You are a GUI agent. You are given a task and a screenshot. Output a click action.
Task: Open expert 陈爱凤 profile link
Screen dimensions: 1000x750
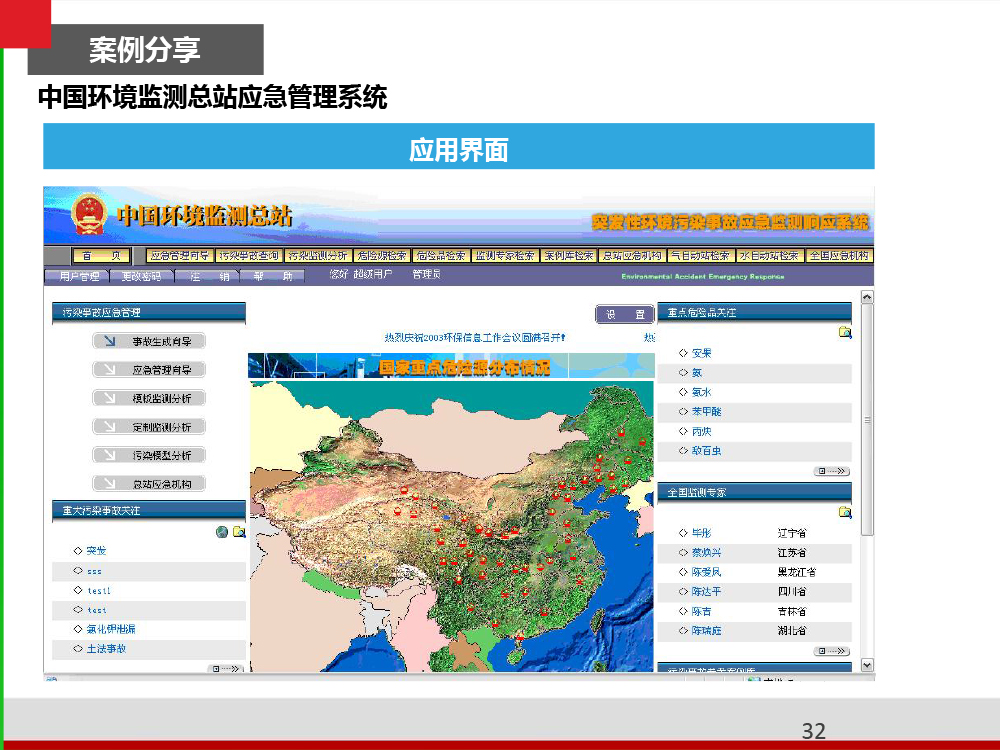[706, 572]
